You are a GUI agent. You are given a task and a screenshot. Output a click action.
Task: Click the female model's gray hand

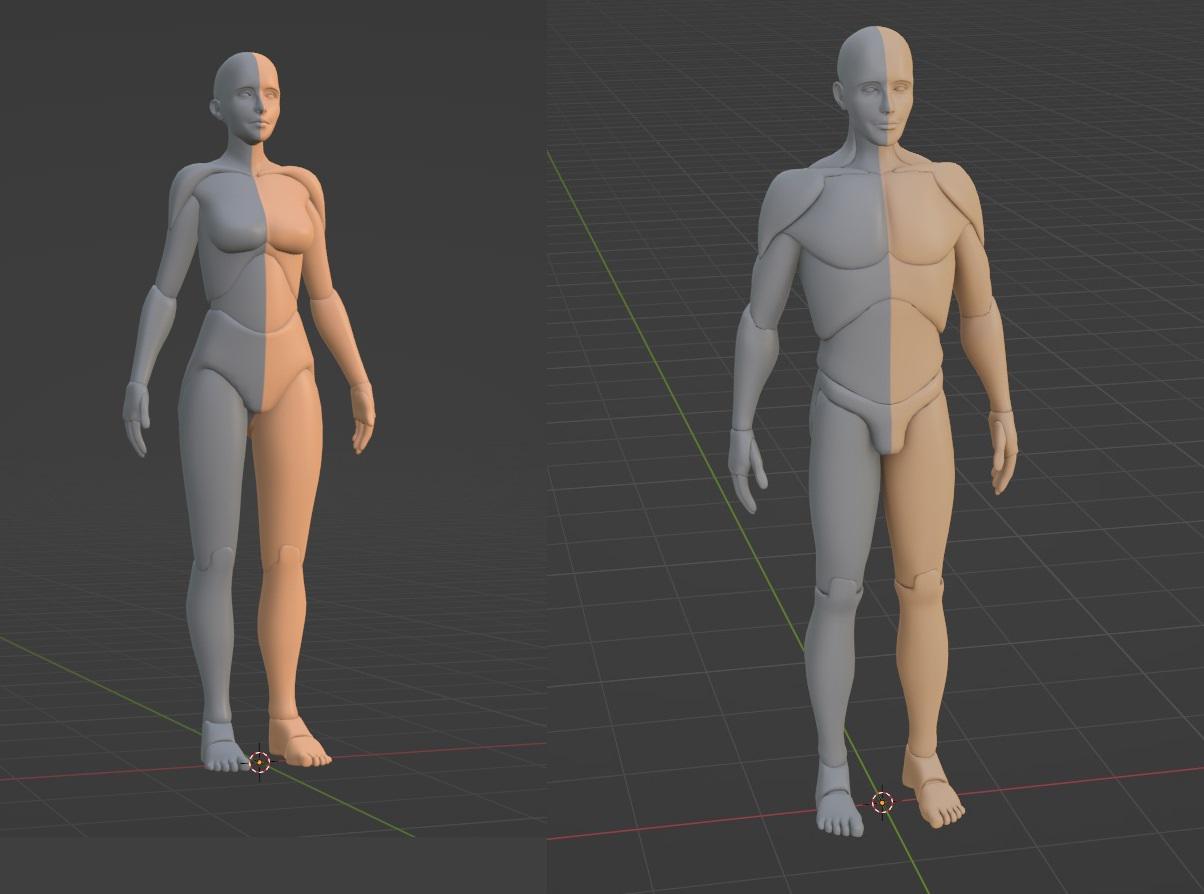coord(136,417)
